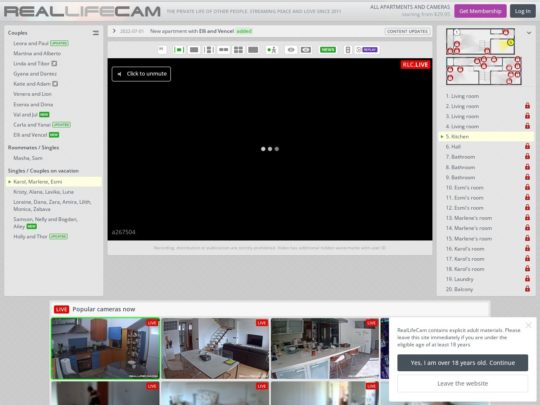Open the Elli and Vencel apartment

pyautogui.click(x=30, y=135)
